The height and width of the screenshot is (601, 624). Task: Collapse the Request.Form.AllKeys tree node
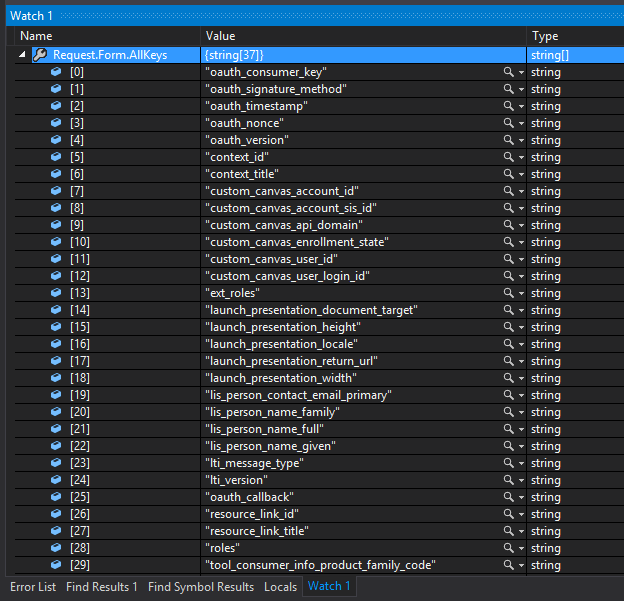22,55
